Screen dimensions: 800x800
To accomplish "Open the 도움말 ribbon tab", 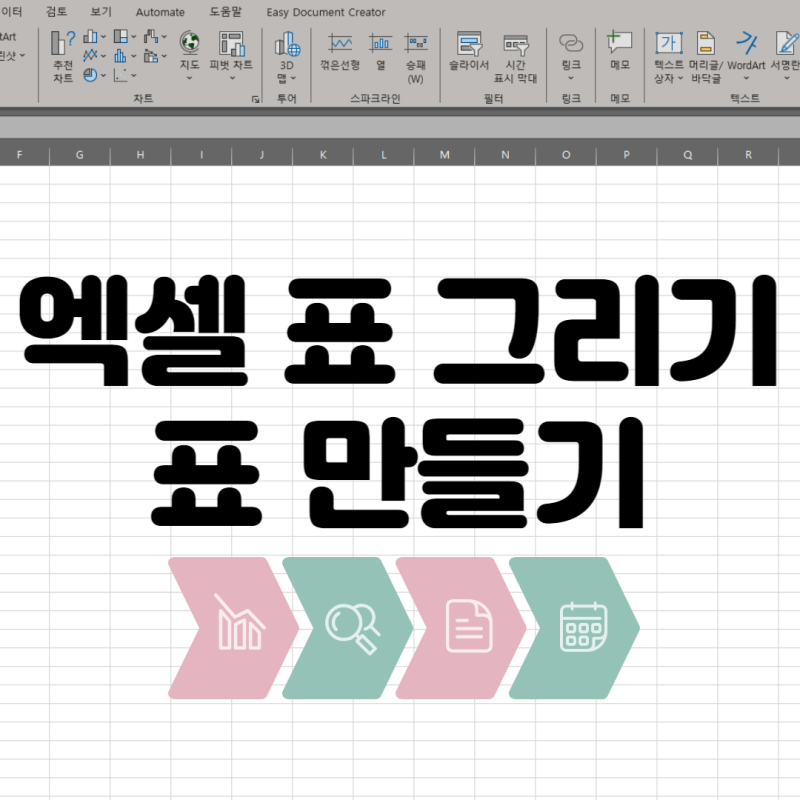I will tap(226, 11).
